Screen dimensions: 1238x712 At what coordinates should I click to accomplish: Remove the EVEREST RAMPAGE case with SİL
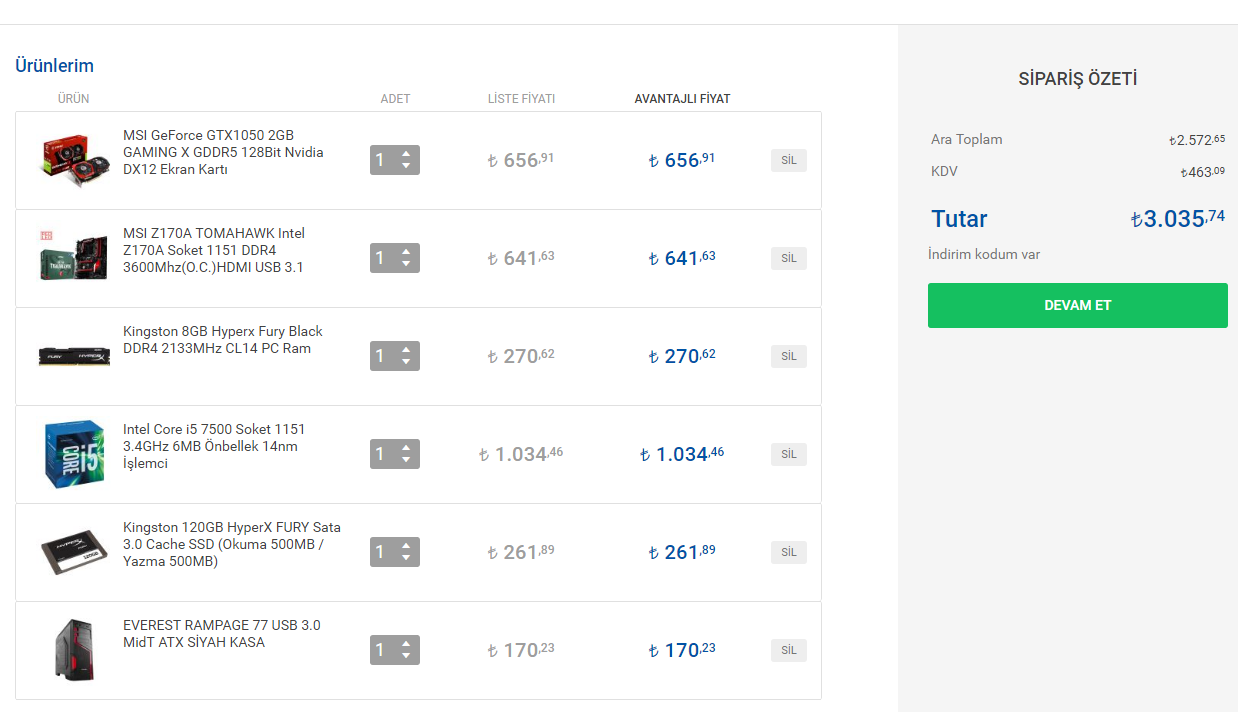[788, 650]
